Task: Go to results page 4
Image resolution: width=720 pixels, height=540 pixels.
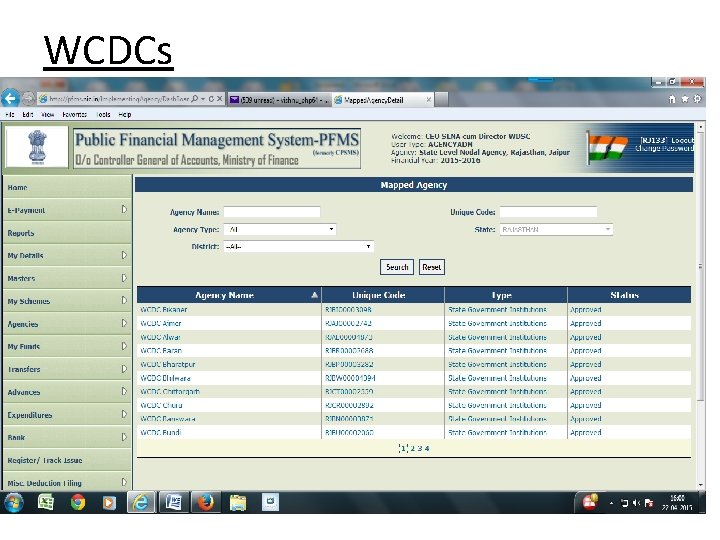Action: click(427, 448)
